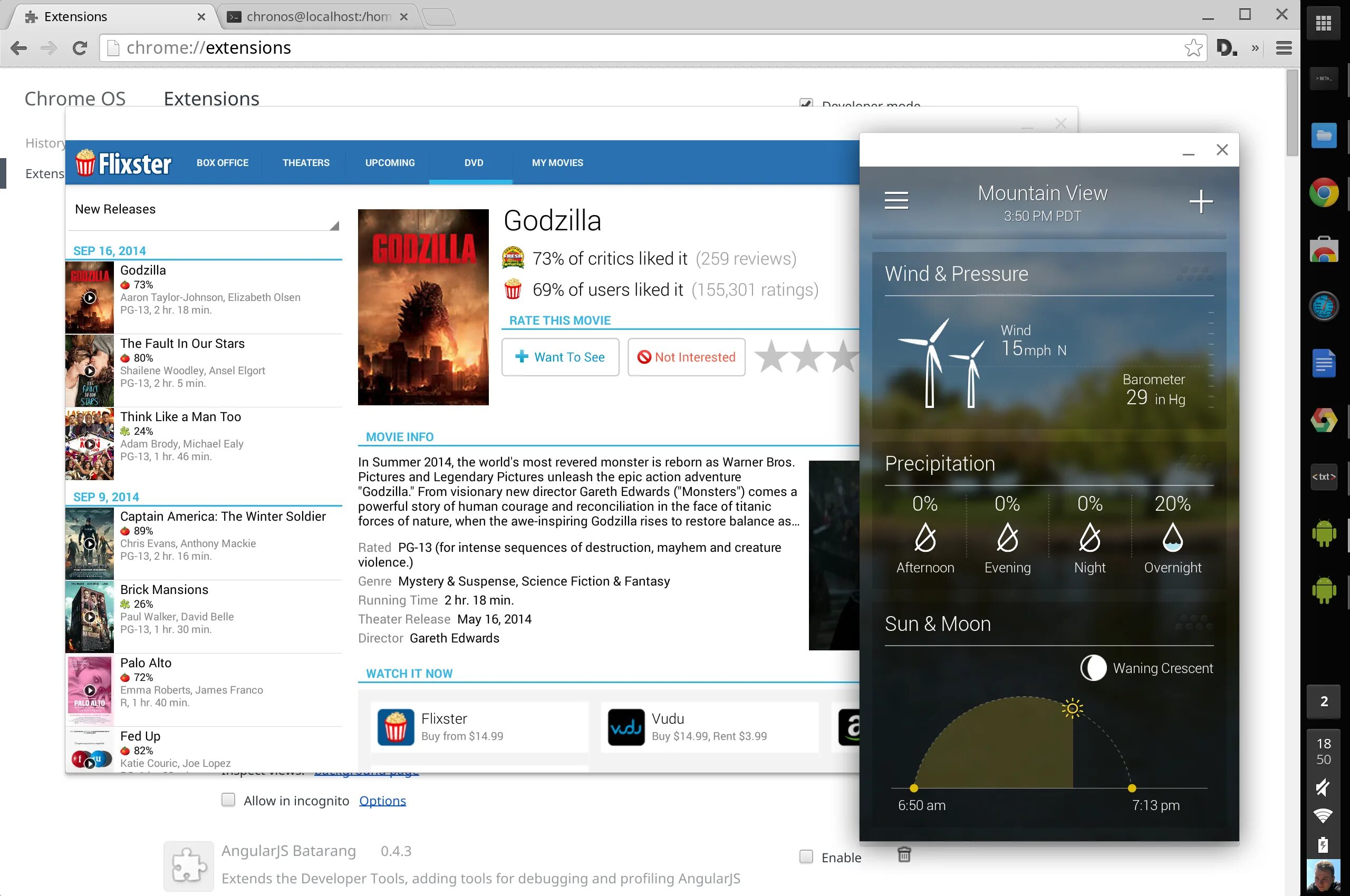Open the Chrome hamburger menu

click(1284, 48)
